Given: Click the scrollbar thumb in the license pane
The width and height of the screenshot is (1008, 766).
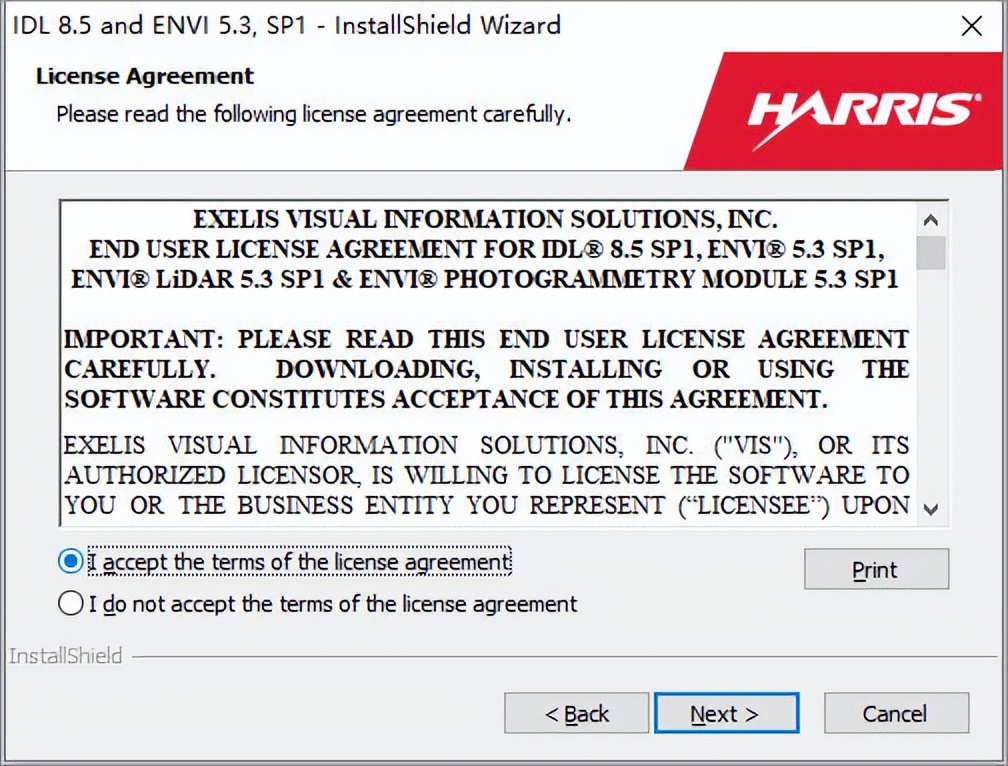Looking at the screenshot, I should pos(933,250).
